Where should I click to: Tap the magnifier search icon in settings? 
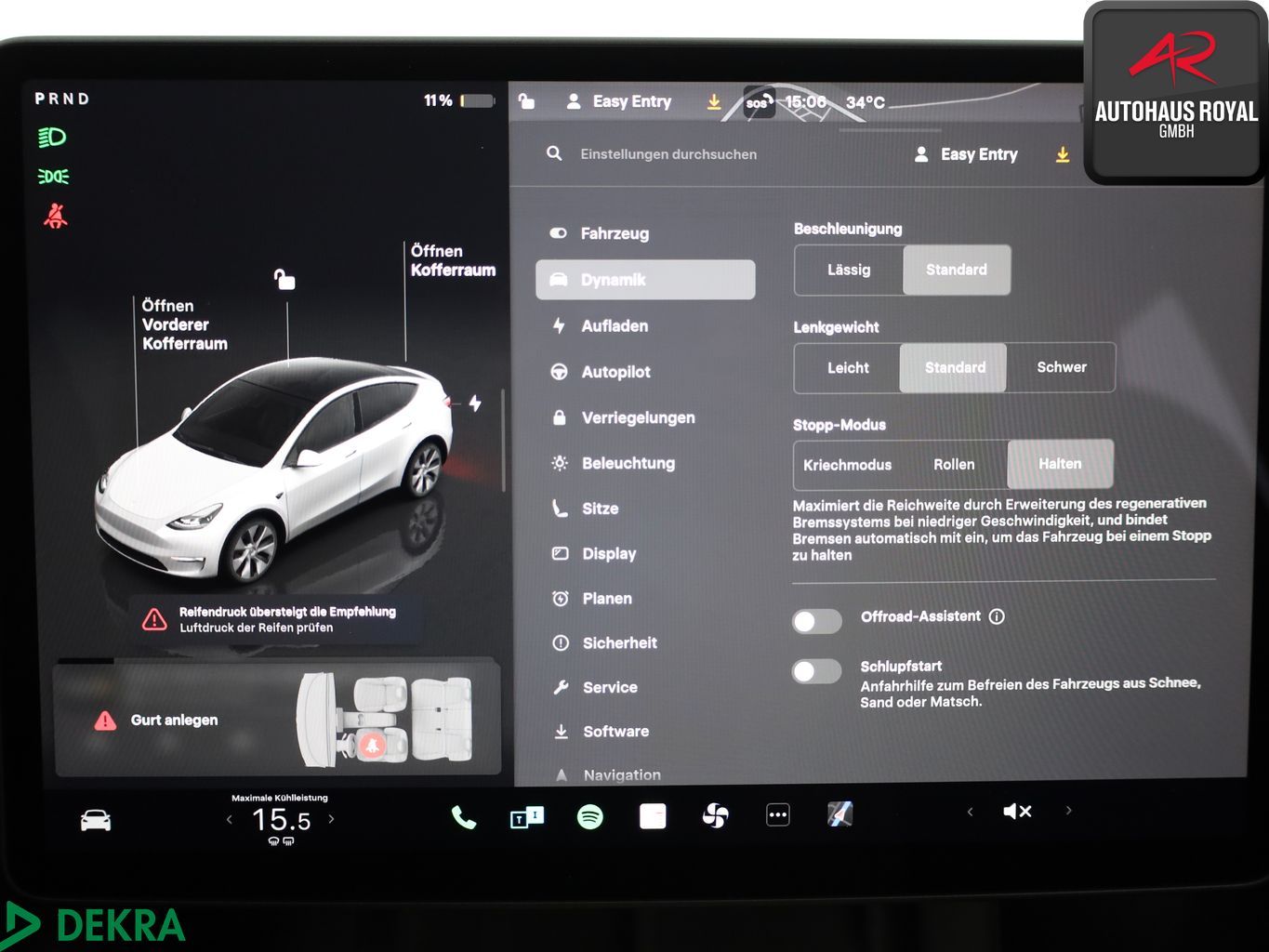tap(554, 153)
